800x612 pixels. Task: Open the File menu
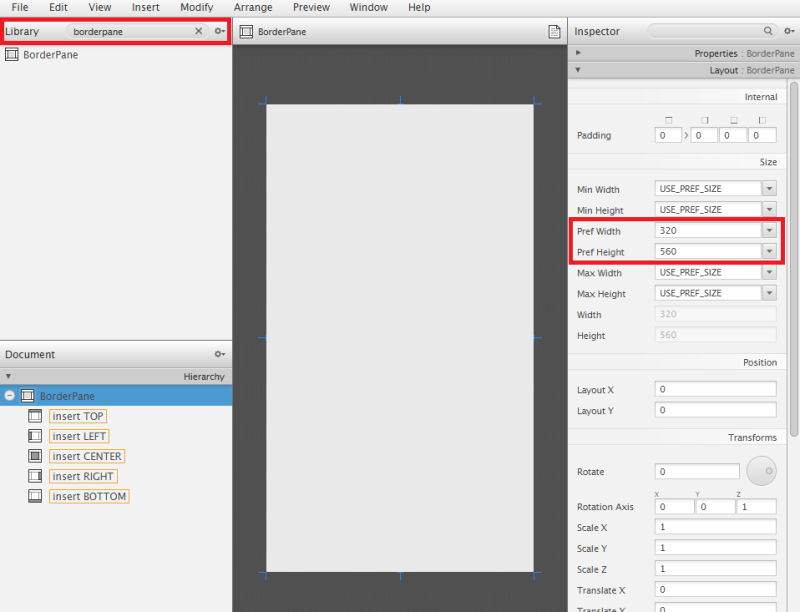pos(20,7)
